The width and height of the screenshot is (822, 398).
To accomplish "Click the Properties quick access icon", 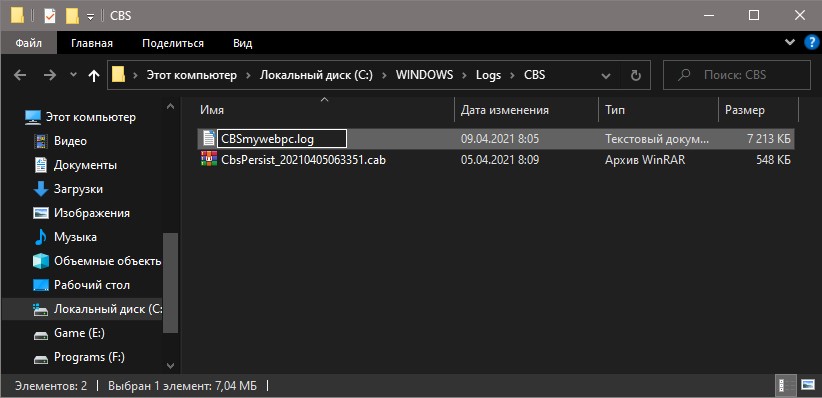I will [x=50, y=16].
